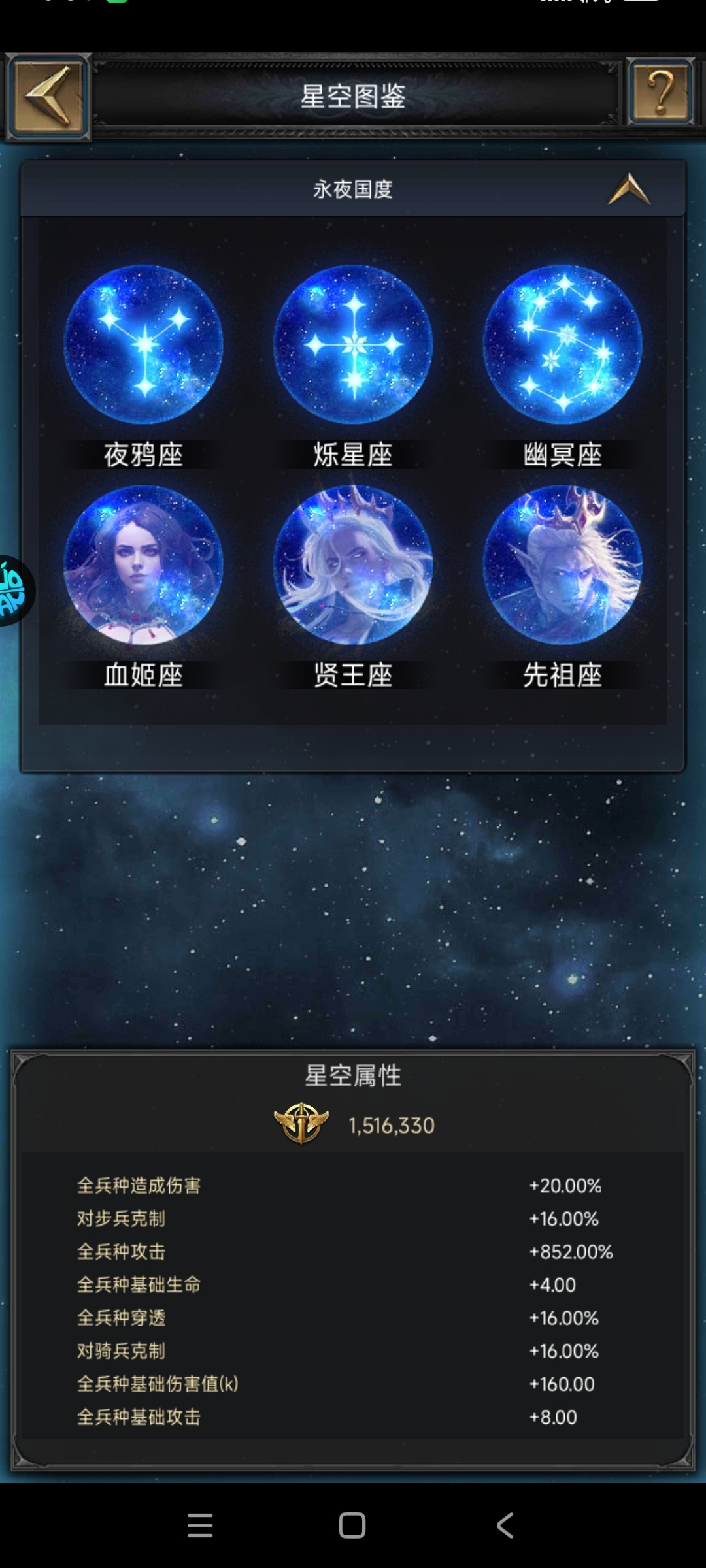Tap the 先祖座 name label
This screenshot has width=706, height=1568.
pos(562,675)
